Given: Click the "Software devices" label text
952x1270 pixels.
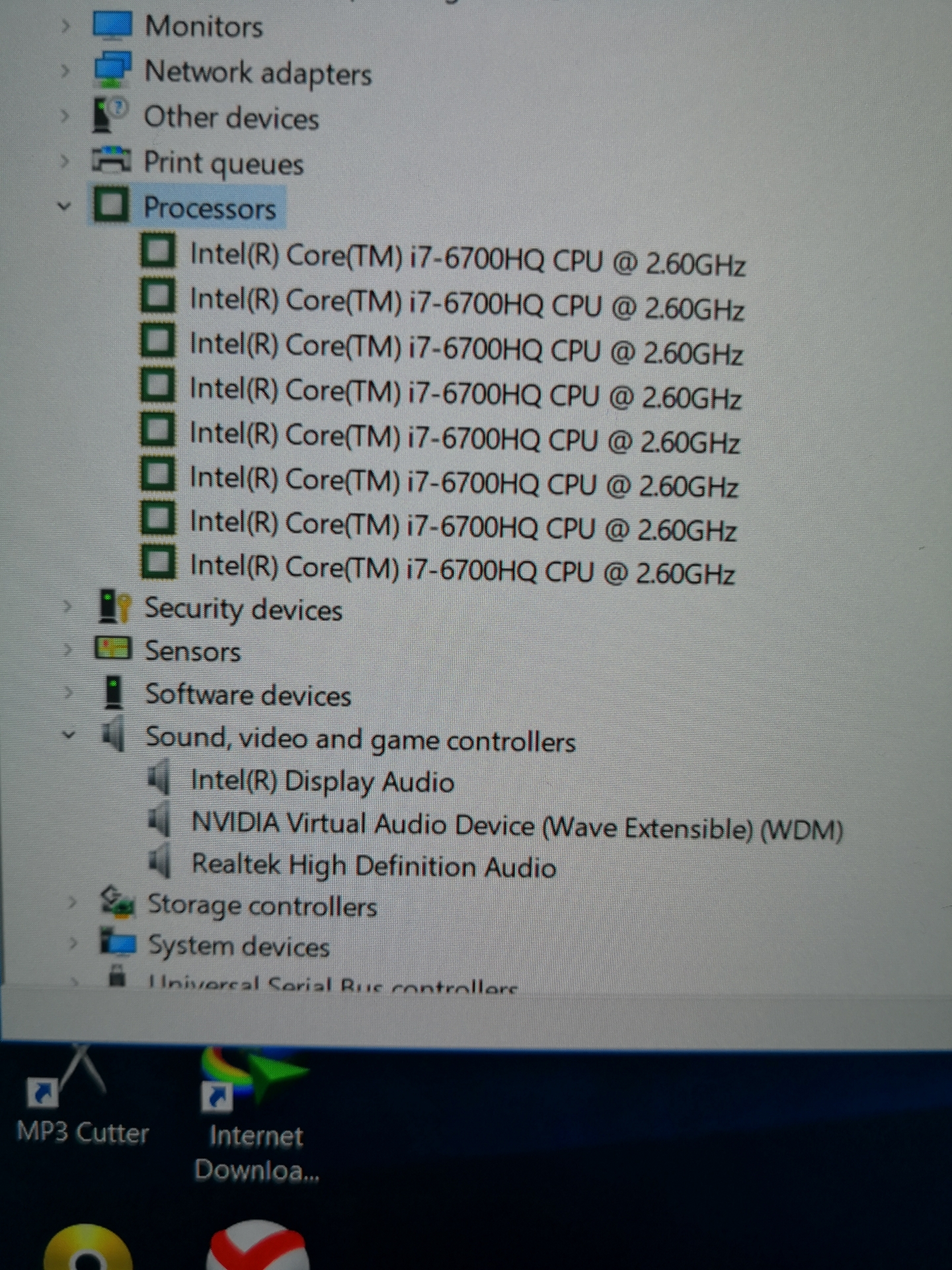Looking at the screenshot, I should (x=248, y=695).
